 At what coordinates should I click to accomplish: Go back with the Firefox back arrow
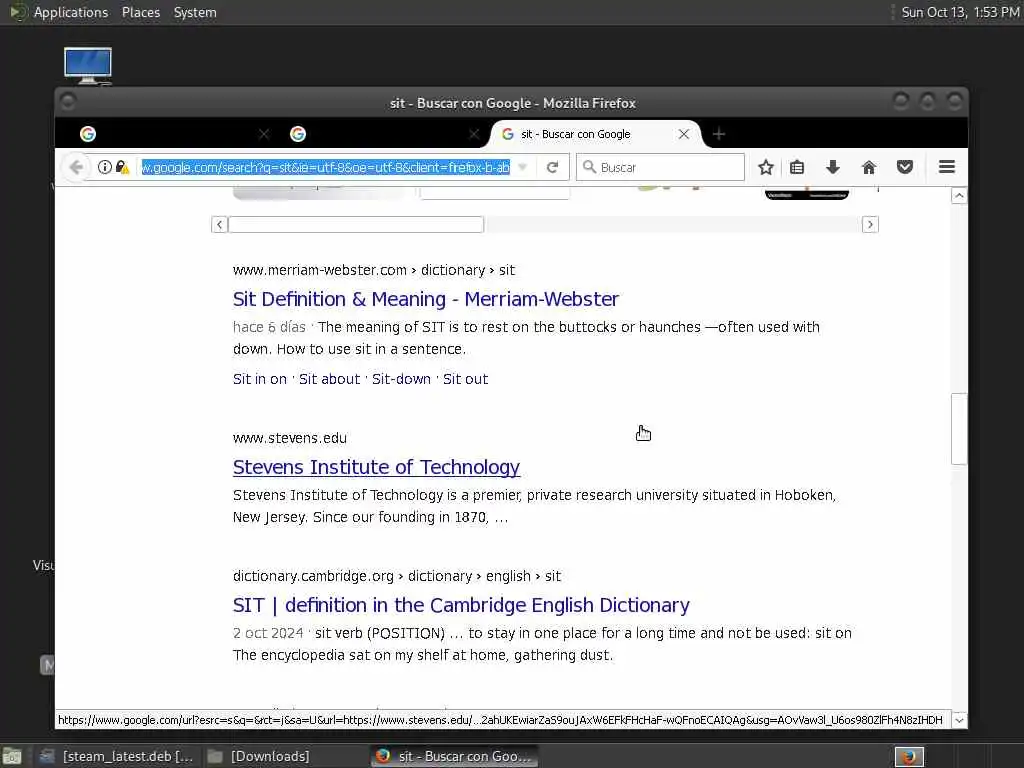pyautogui.click(x=76, y=167)
